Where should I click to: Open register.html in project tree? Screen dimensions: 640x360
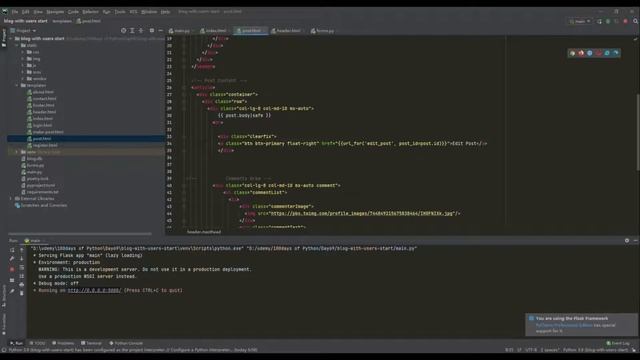click(42, 145)
